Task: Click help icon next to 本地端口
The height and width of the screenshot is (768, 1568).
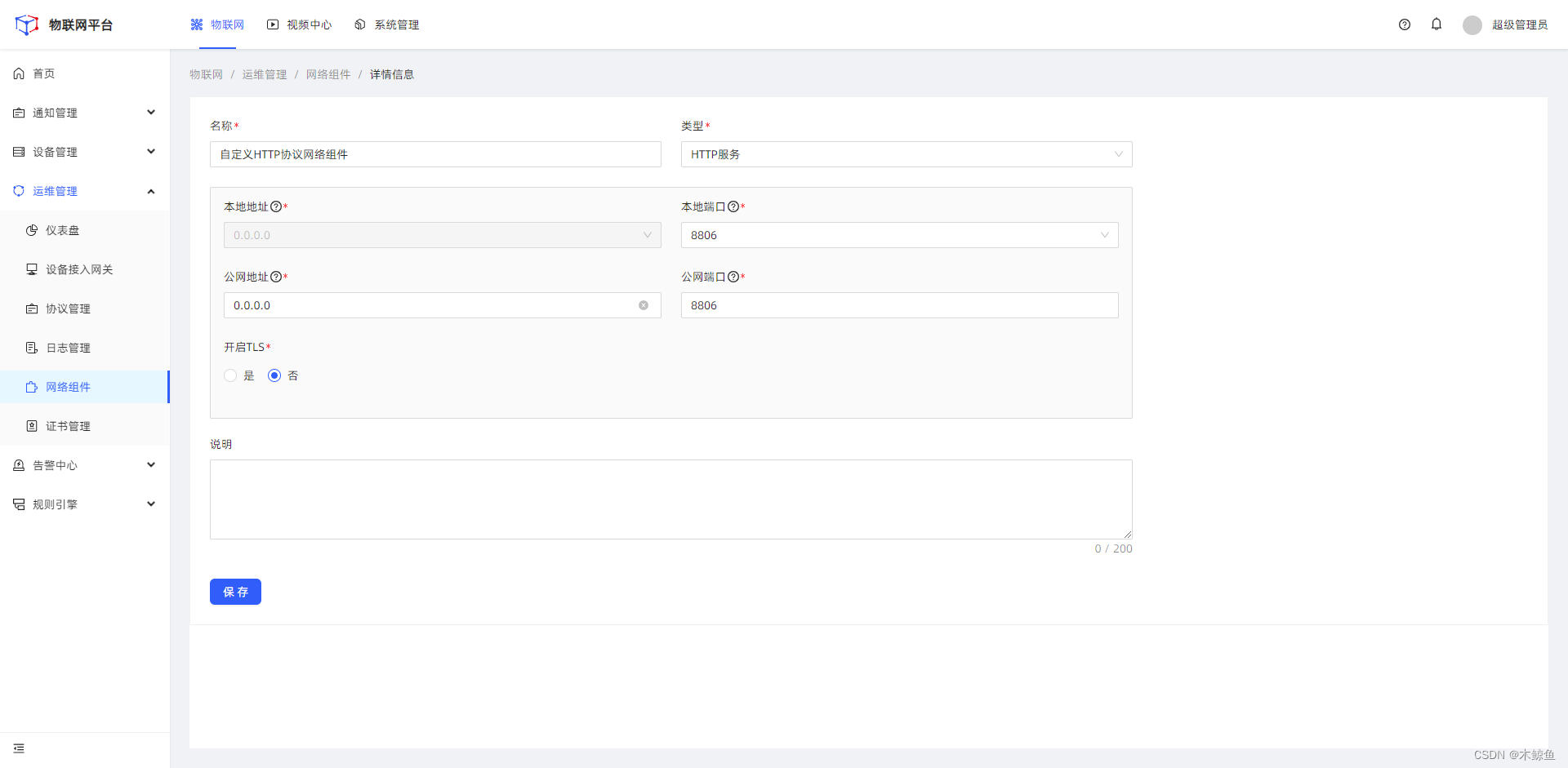Action: tap(733, 206)
